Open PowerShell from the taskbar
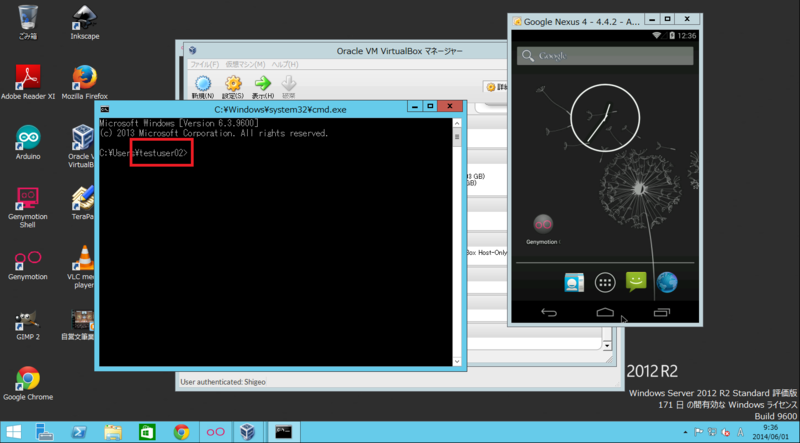The width and height of the screenshot is (800, 443). 79,432
